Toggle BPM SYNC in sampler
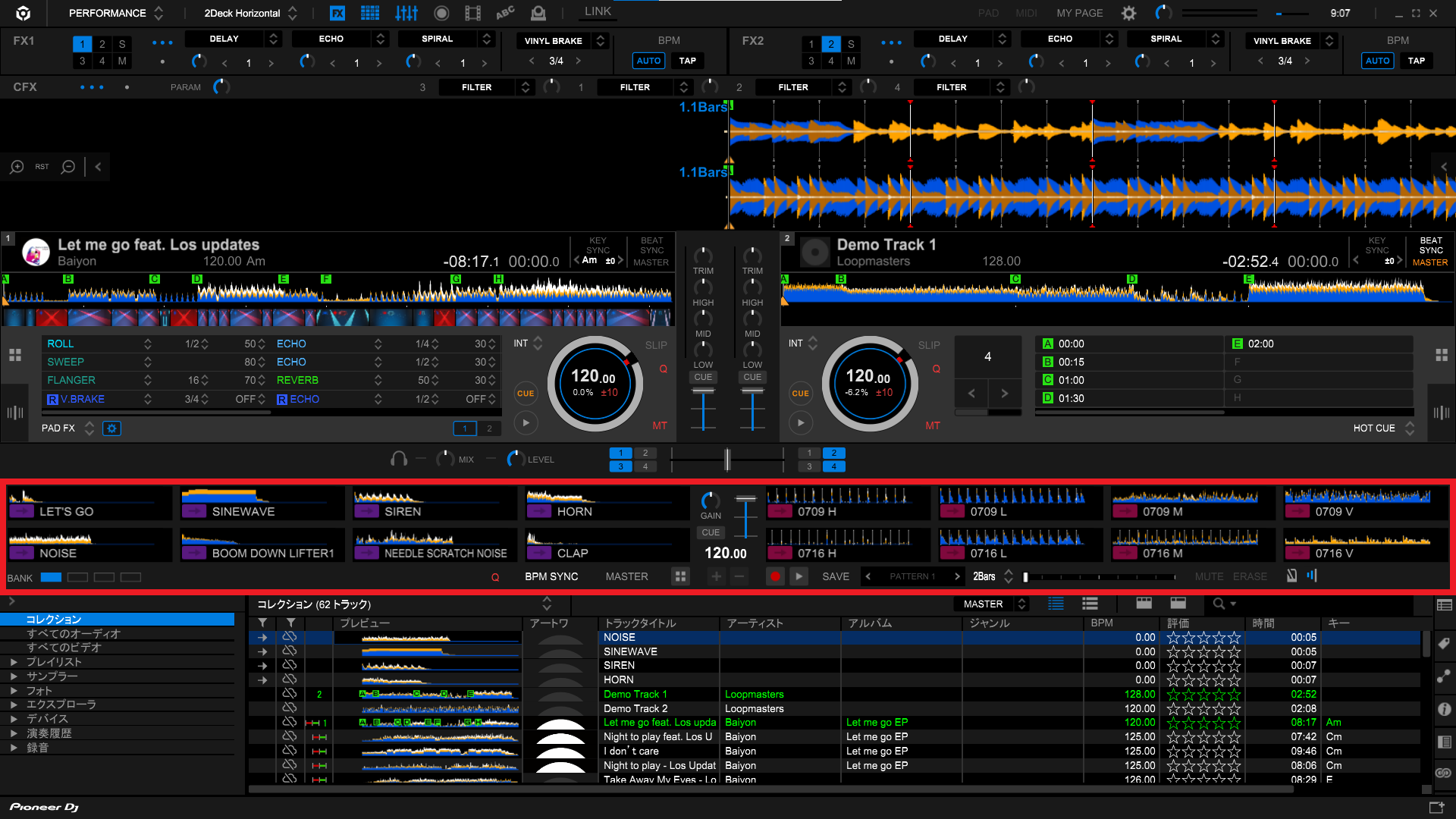Image resolution: width=1456 pixels, height=819 pixels. [551, 576]
